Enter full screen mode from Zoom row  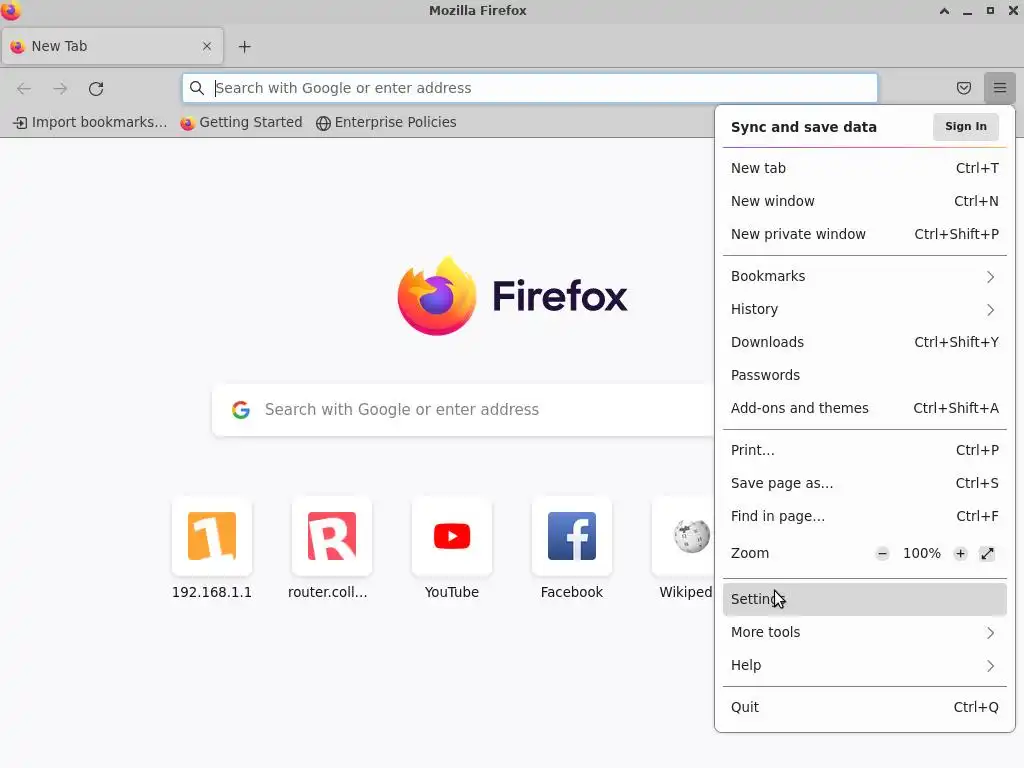987,554
